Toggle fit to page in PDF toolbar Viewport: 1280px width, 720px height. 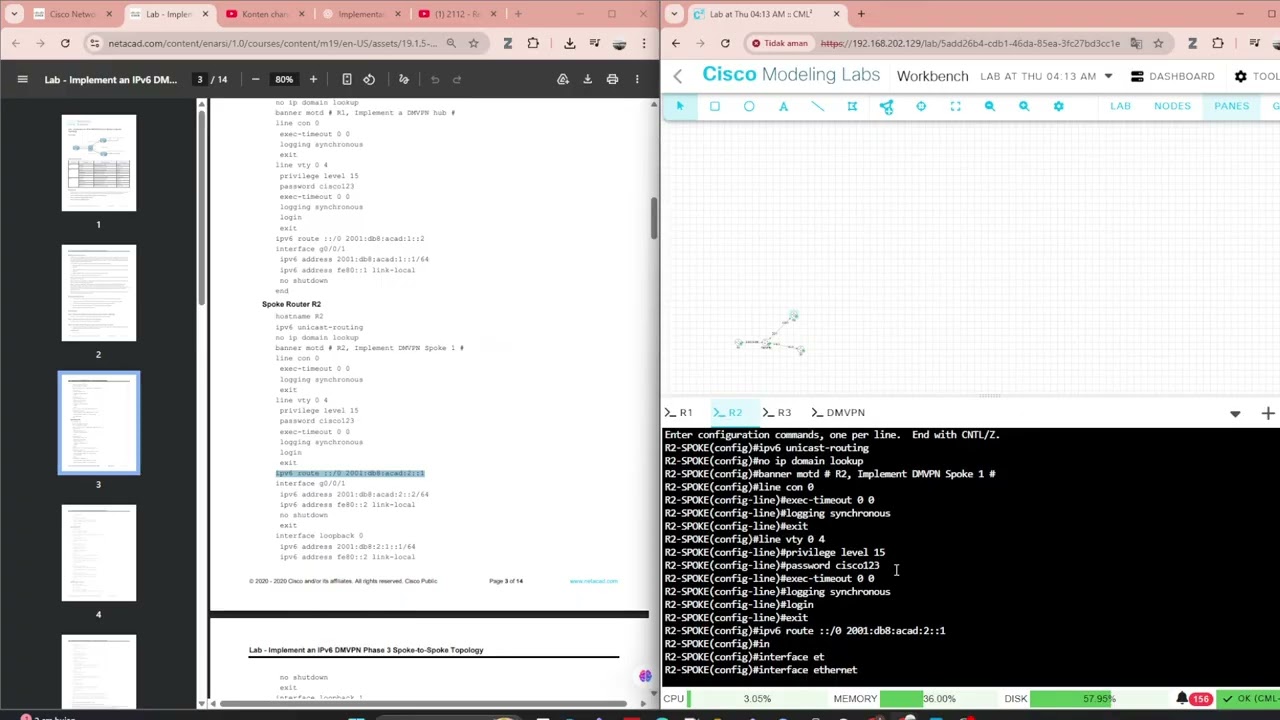coord(347,79)
